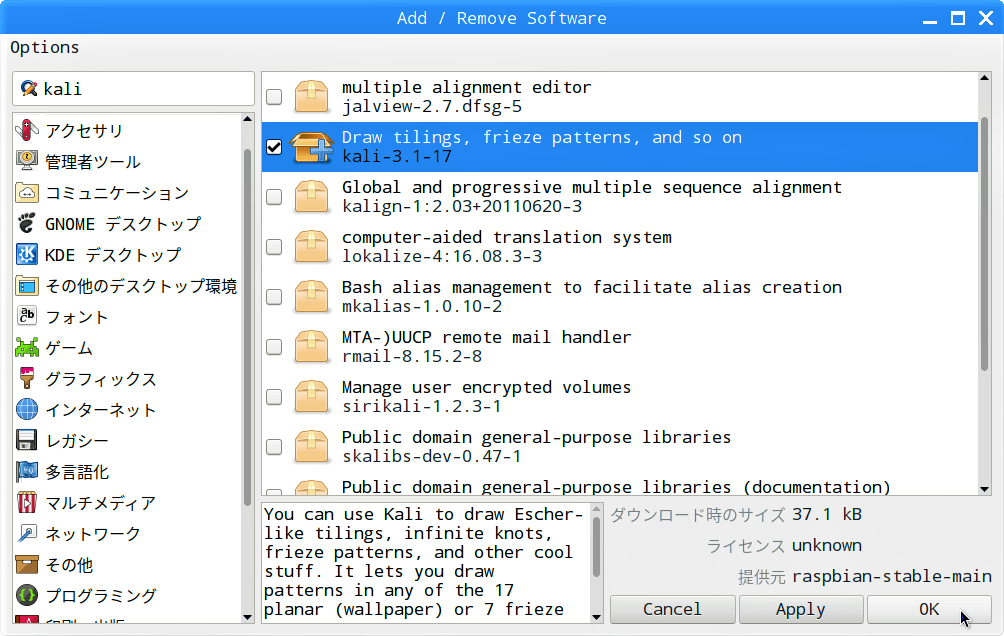1004x636 pixels.
Task: Select the インターネット globe icon
Action: (x=27, y=409)
